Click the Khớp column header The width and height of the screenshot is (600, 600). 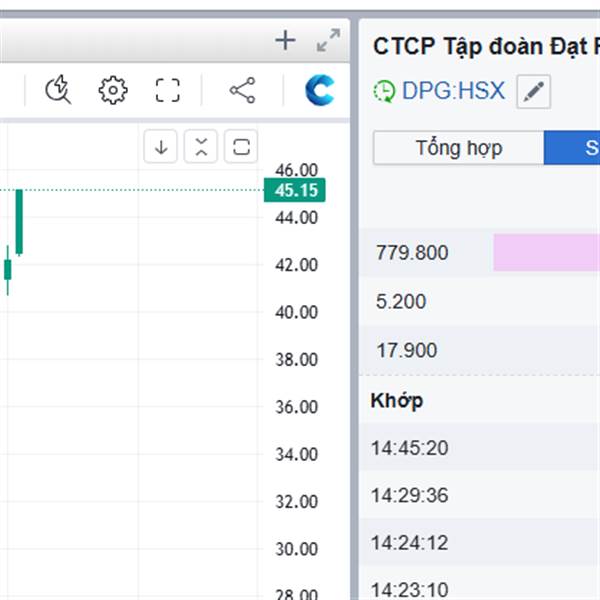click(x=397, y=401)
